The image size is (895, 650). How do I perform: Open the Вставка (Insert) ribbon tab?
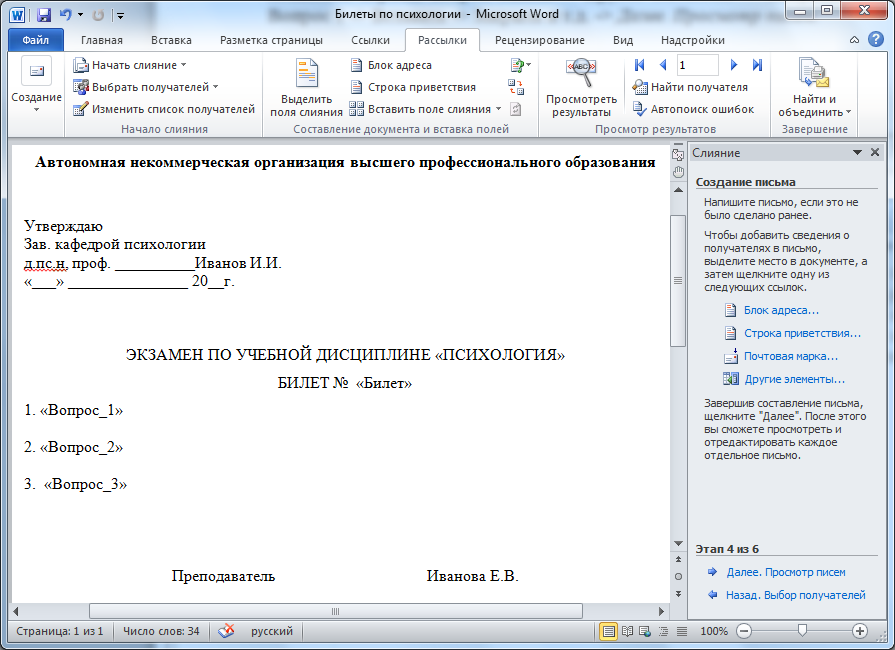172,40
